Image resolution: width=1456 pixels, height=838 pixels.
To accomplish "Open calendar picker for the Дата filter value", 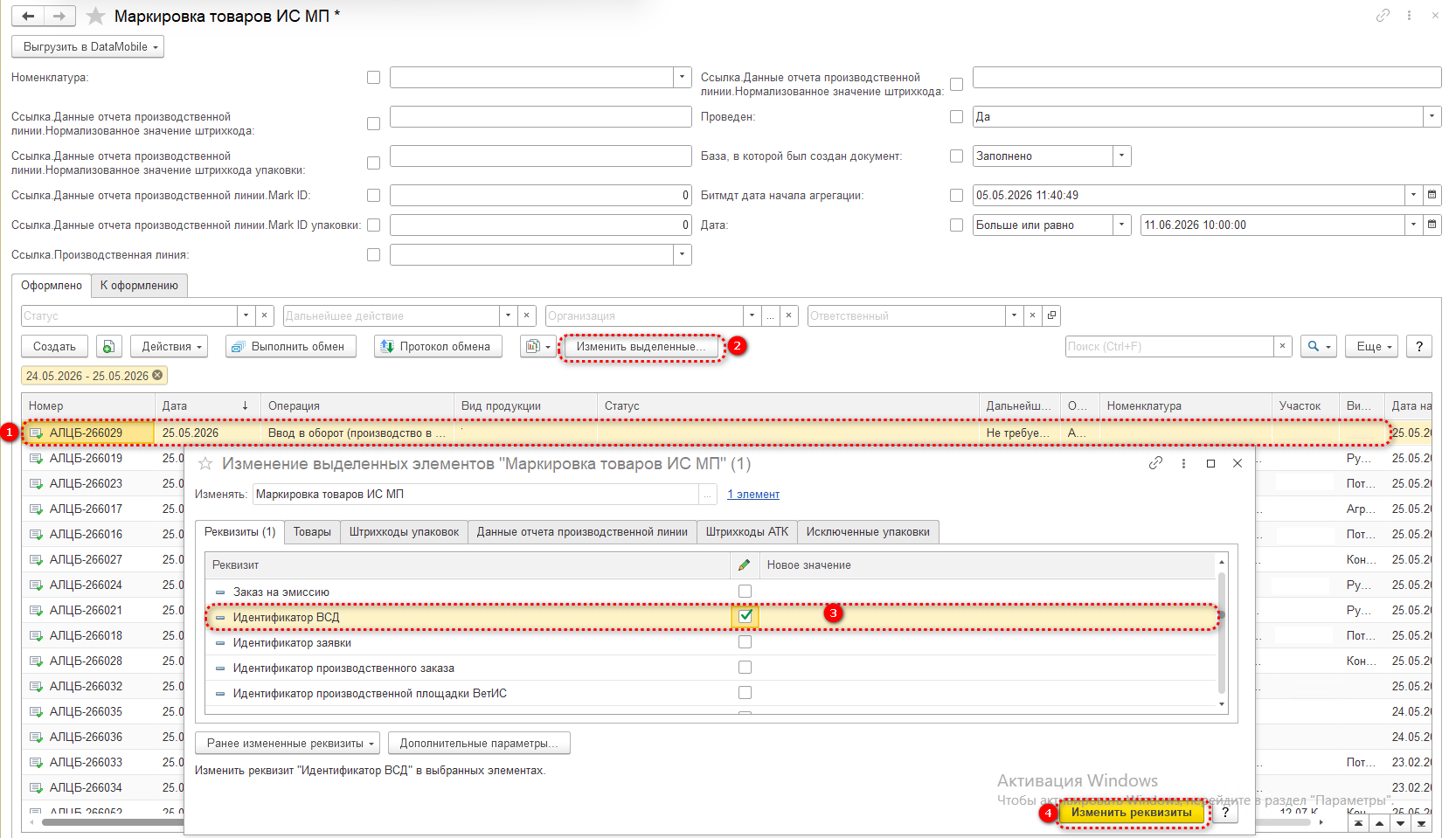I will pos(1432,225).
